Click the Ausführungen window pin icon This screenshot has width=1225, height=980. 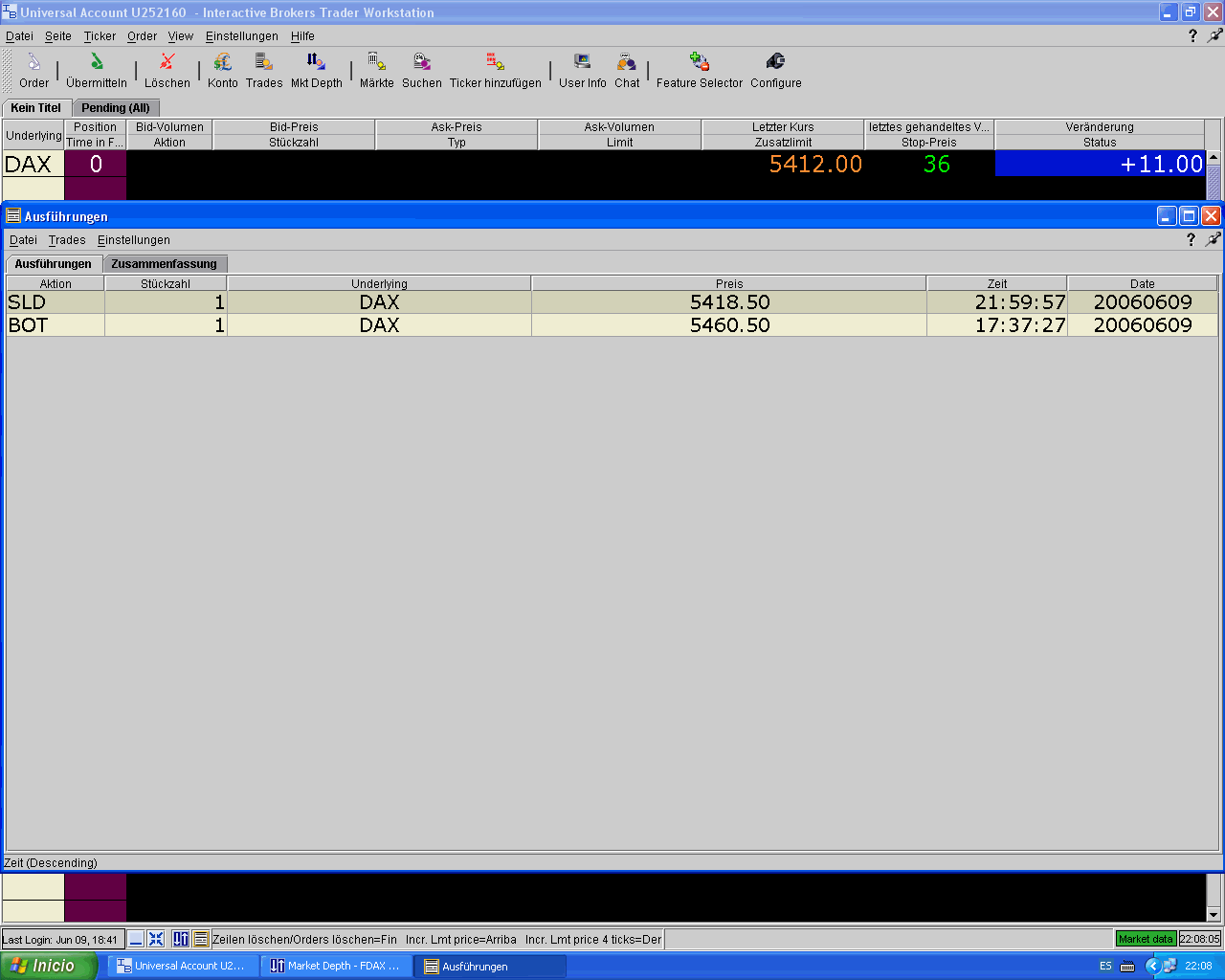tap(1213, 239)
